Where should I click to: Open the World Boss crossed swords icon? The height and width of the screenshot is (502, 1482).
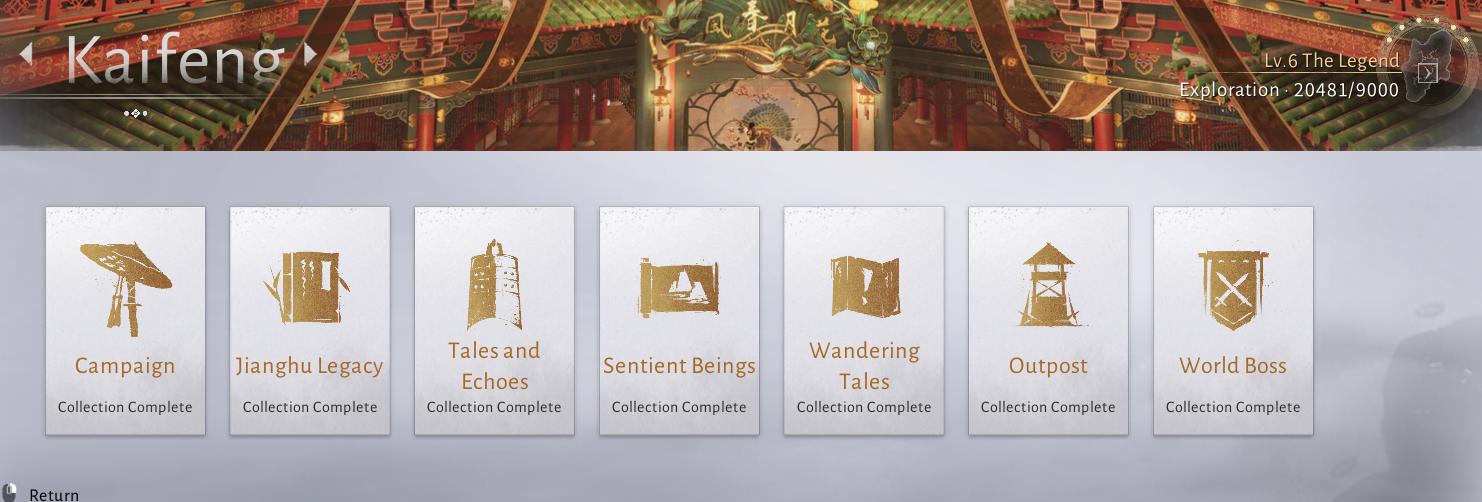[1233, 290]
